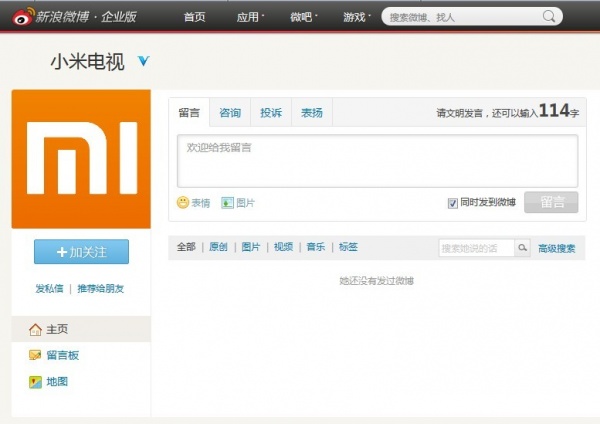Go to 首页 in top navigation

pyautogui.click(x=194, y=17)
